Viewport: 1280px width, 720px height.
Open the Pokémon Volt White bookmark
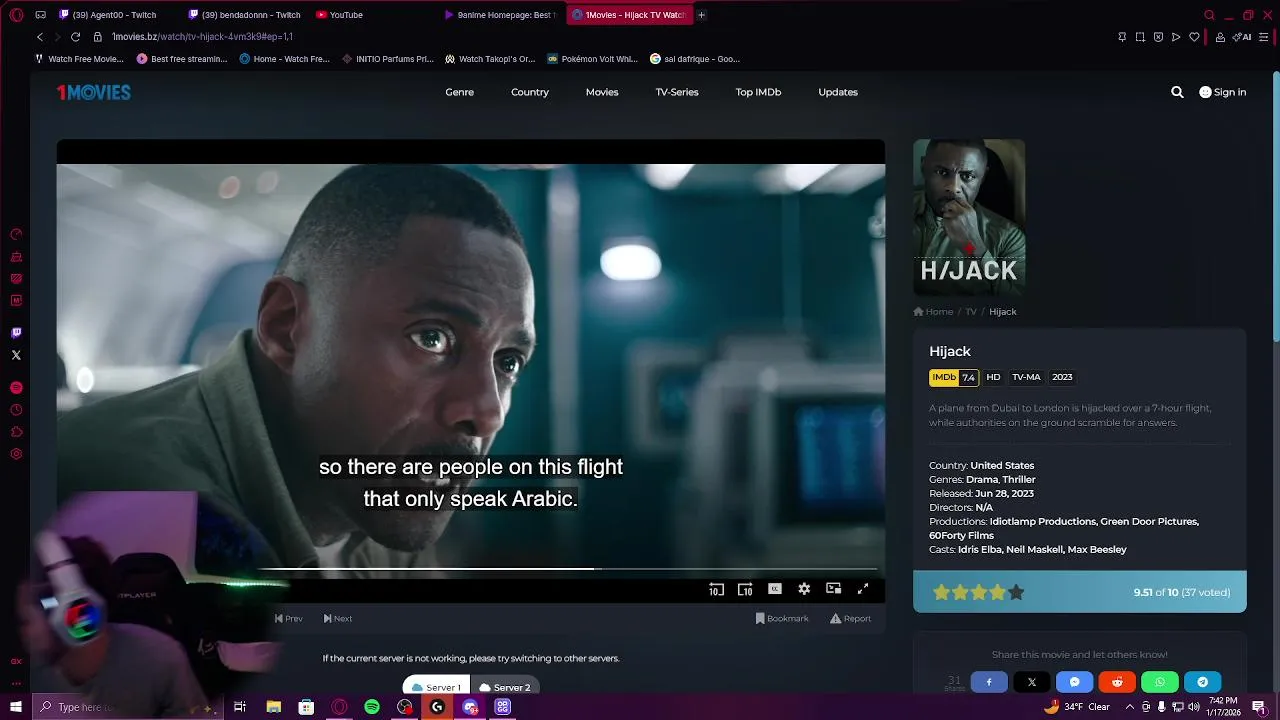point(592,59)
